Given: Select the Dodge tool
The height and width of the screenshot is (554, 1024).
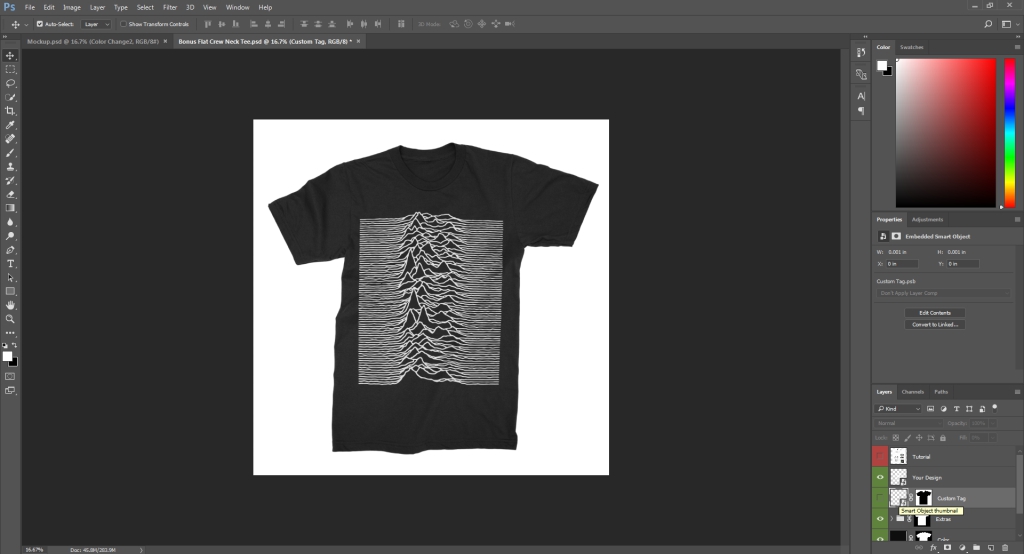Looking at the screenshot, I should [10, 236].
